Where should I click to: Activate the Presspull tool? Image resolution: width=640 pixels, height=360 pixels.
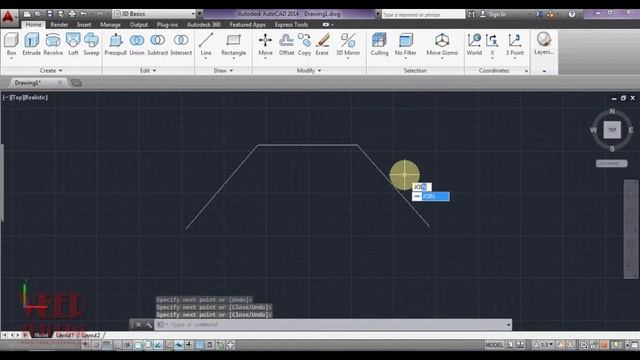(x=116, y=44)
